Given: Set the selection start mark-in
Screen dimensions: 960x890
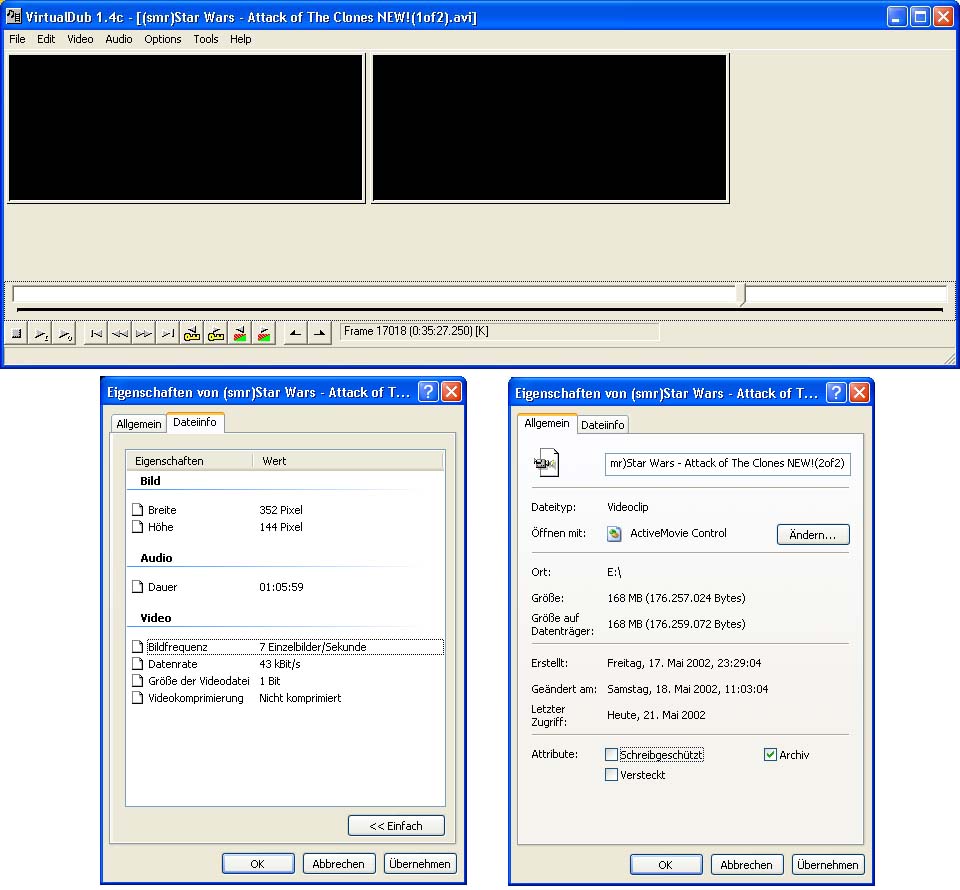Looking at the screenshot, I should pyautogui.click(x=296, y=334).
